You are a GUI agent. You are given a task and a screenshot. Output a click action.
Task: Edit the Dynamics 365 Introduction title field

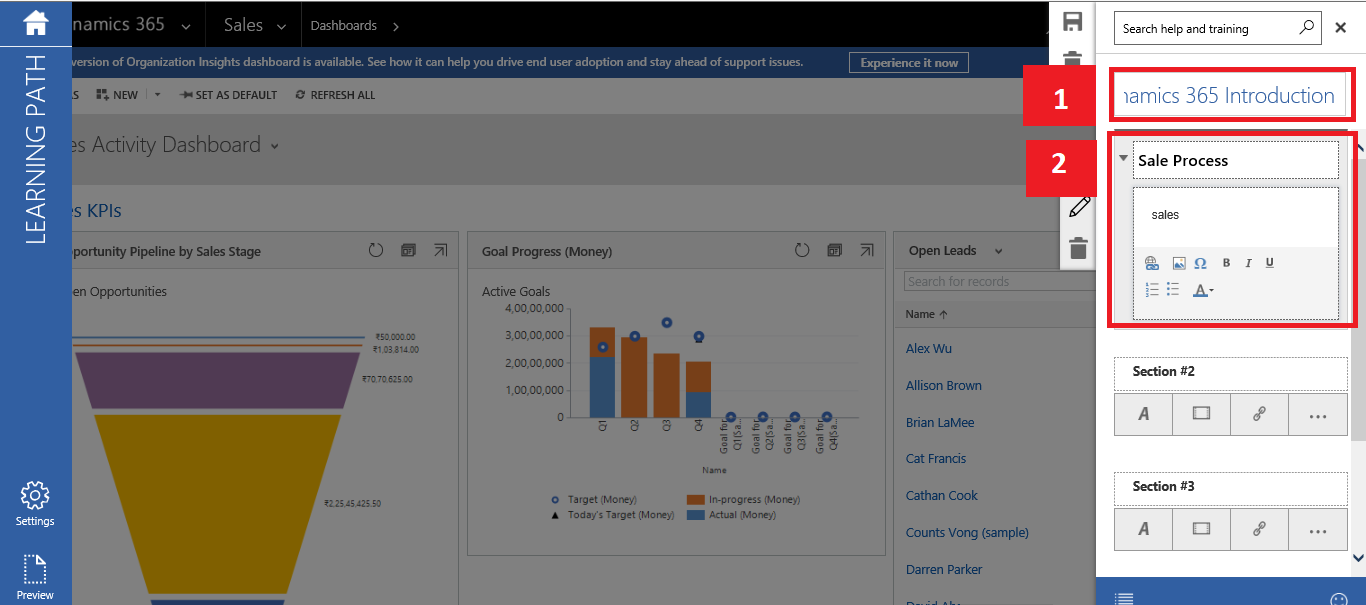[1229, 96]
